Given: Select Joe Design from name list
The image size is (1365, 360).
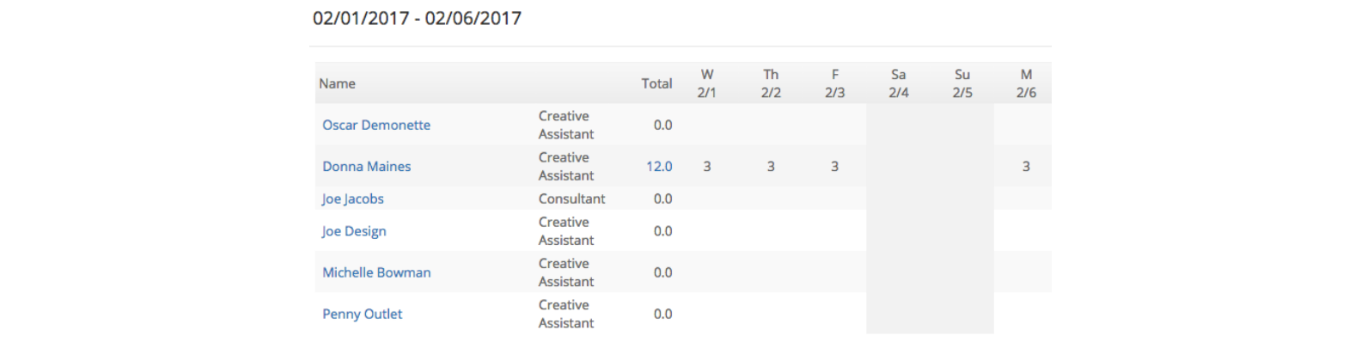Looking at the screenshot, I should click(x=354, y=231).
